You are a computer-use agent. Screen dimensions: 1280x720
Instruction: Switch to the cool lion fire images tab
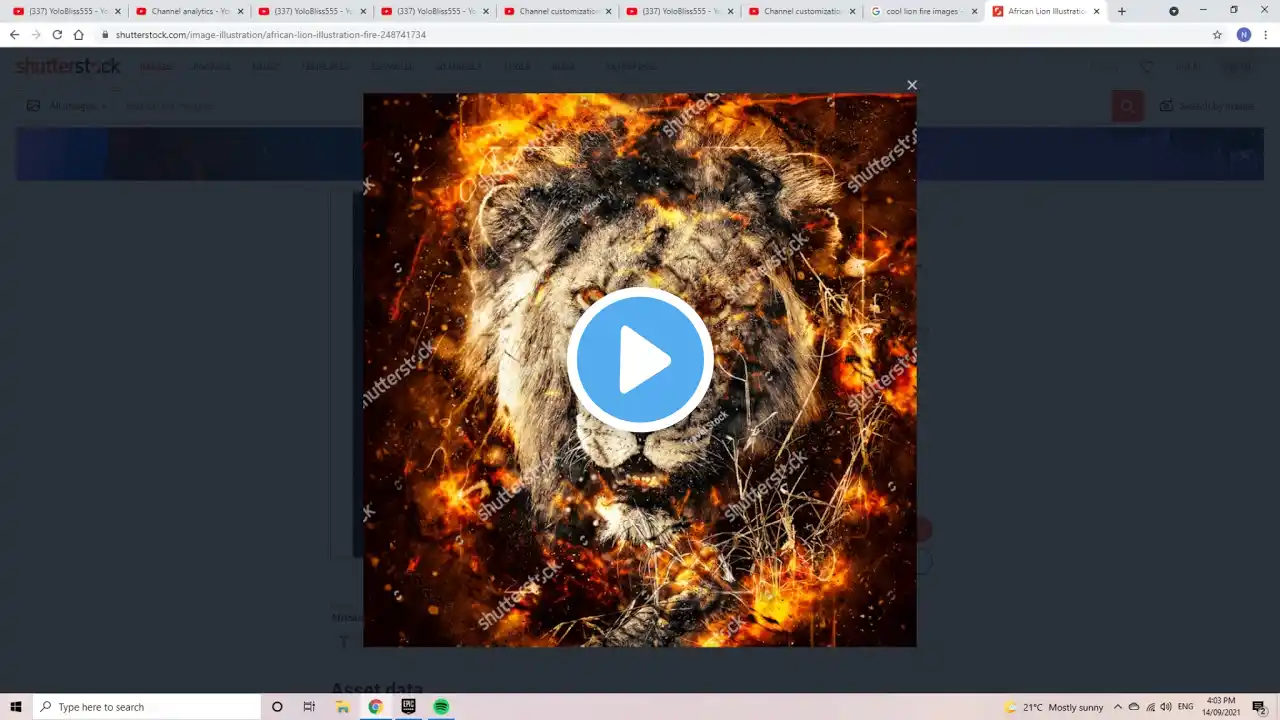coord(925,11)
